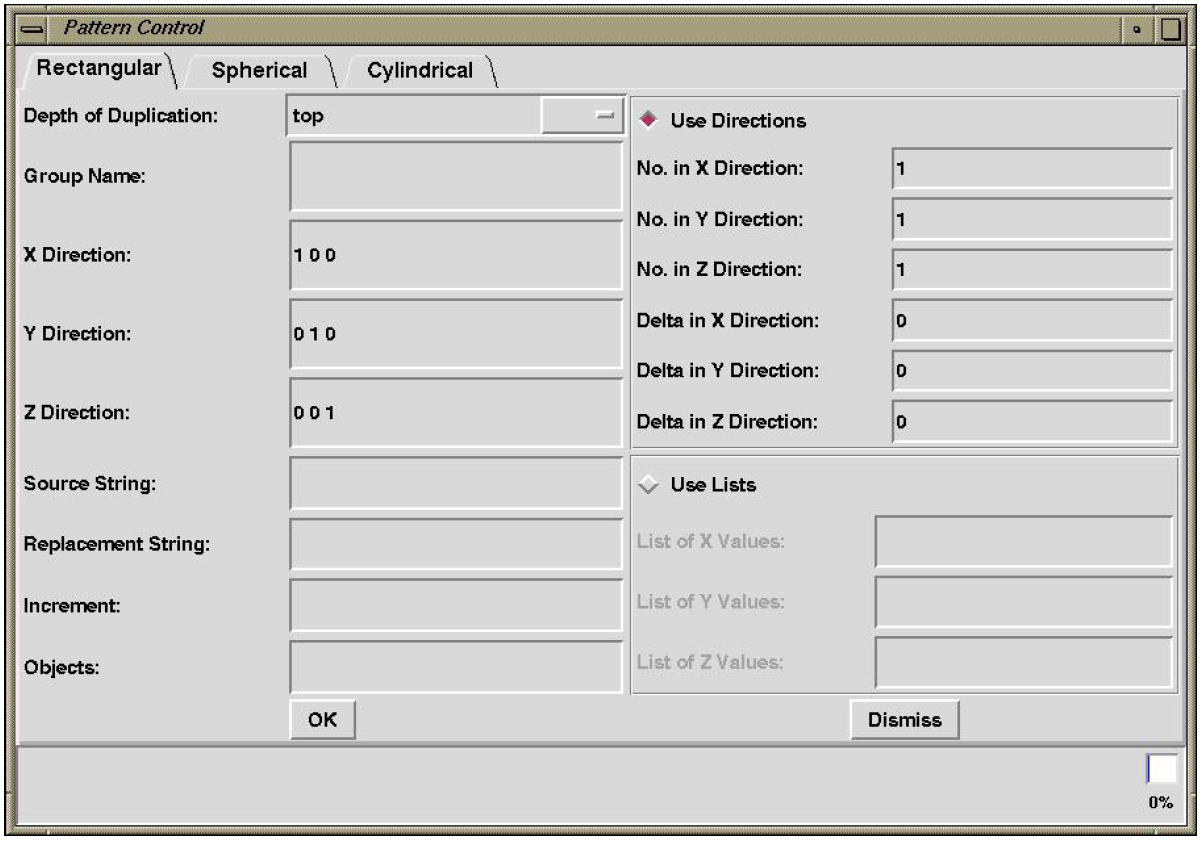Screen dimensions: 1202x841
Task: Click the Y Direction field containing 0 1 0
Action: tap(455, 334)
